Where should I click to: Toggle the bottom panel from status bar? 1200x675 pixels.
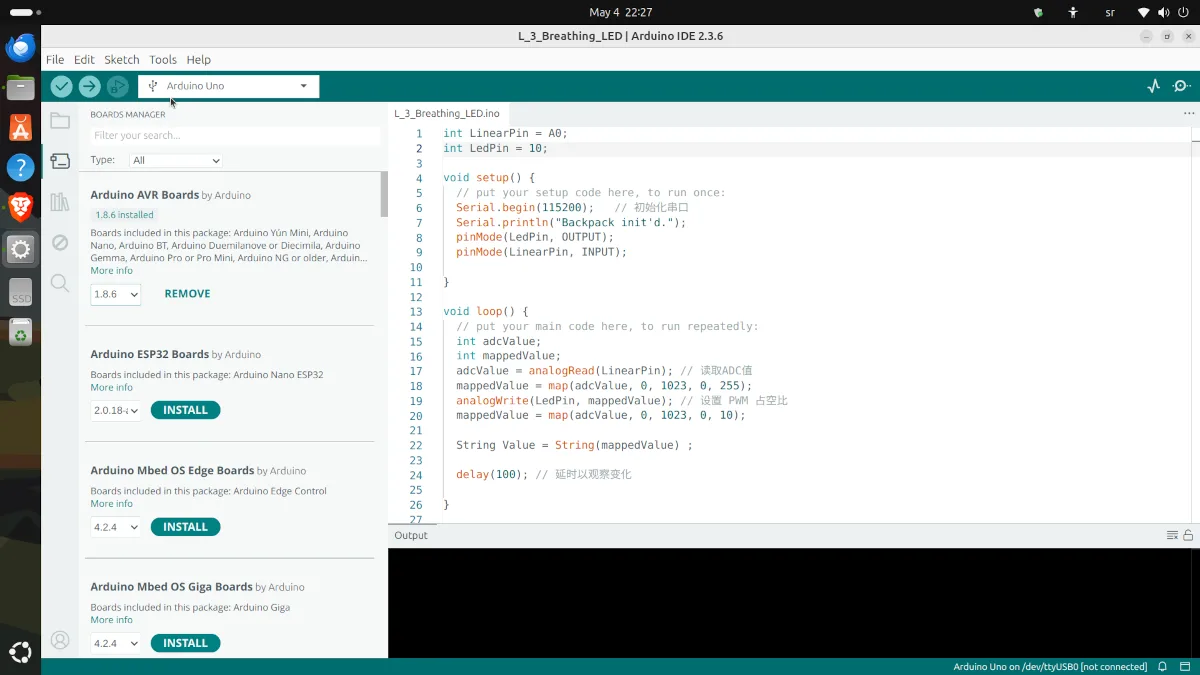point(1185,667)
